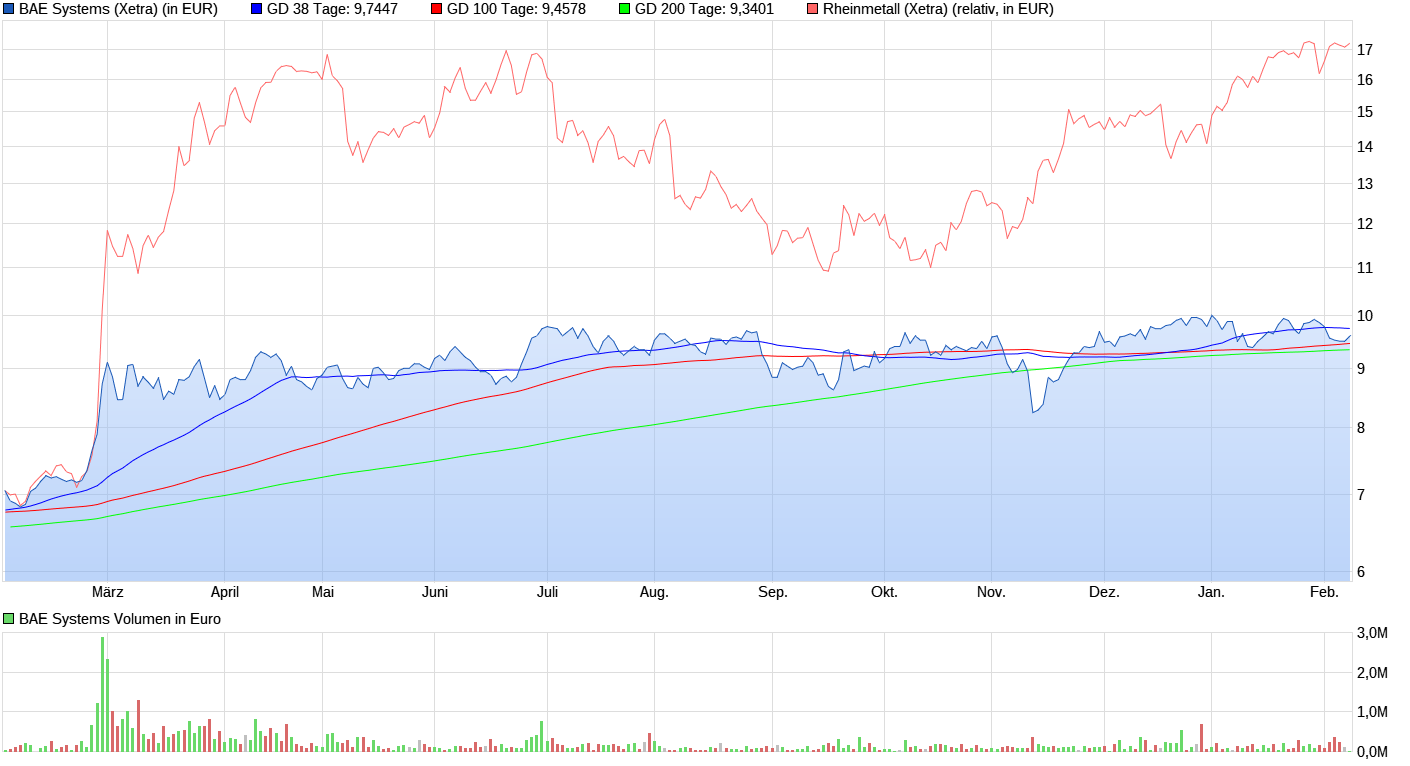Click the volume axis value 1,0M

tap(1372, 711)
